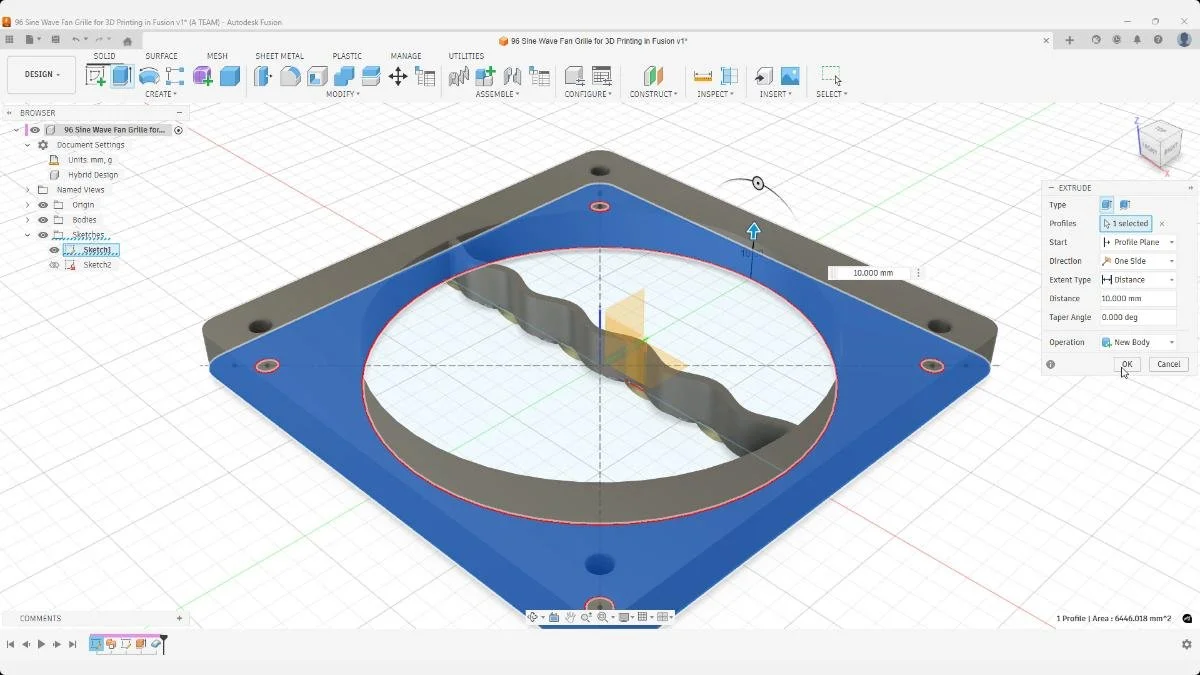Select the Offset Plane construct icon
The width and height of the screenshot is (1200, 675).
[x=653, y=76]
